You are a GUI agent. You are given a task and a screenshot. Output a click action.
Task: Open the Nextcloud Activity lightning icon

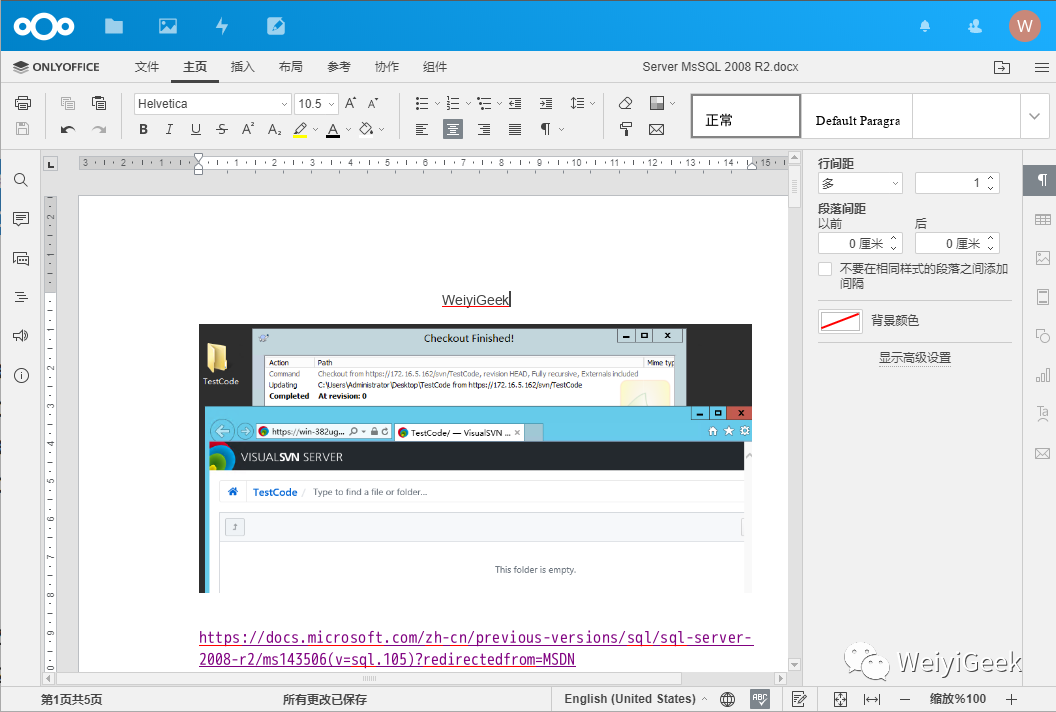click(222, 26)
